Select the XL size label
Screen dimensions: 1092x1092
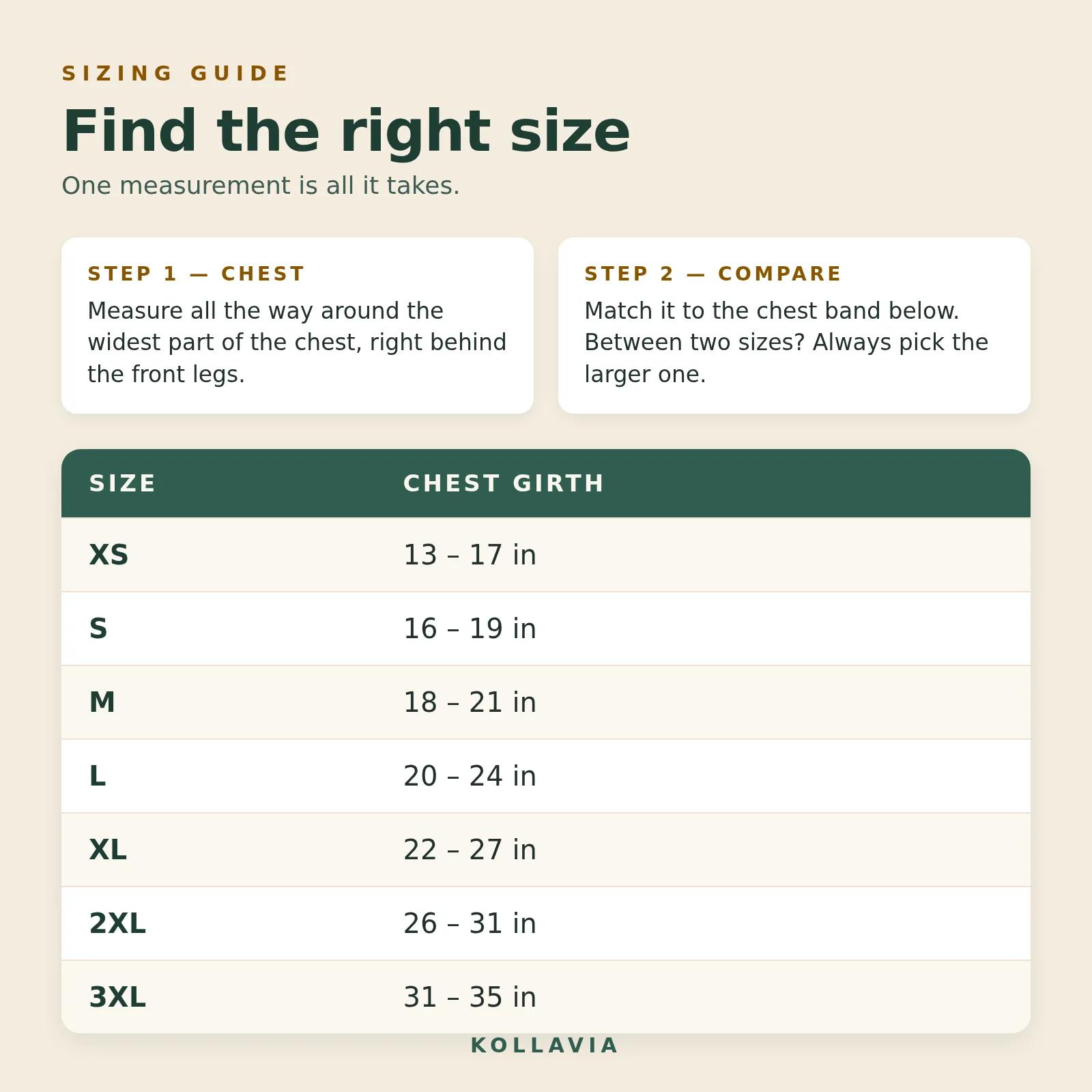coord(108,850)
